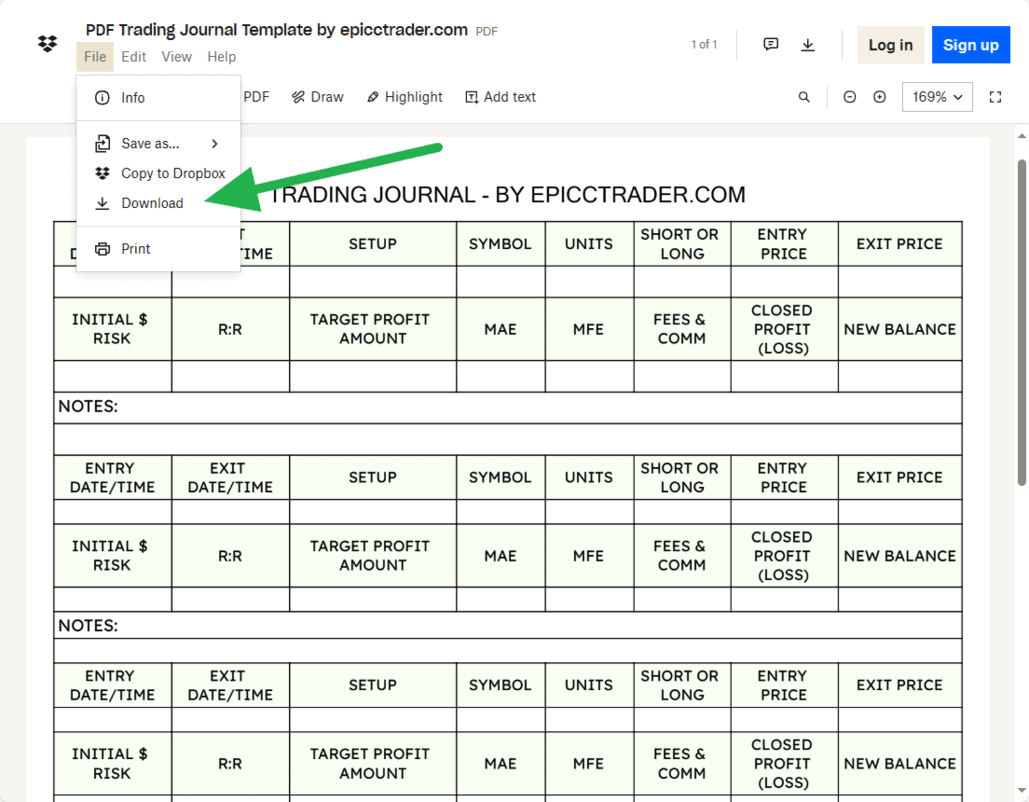Click the Log in button
Viewport: 1029px width, 802px height.
891,45
